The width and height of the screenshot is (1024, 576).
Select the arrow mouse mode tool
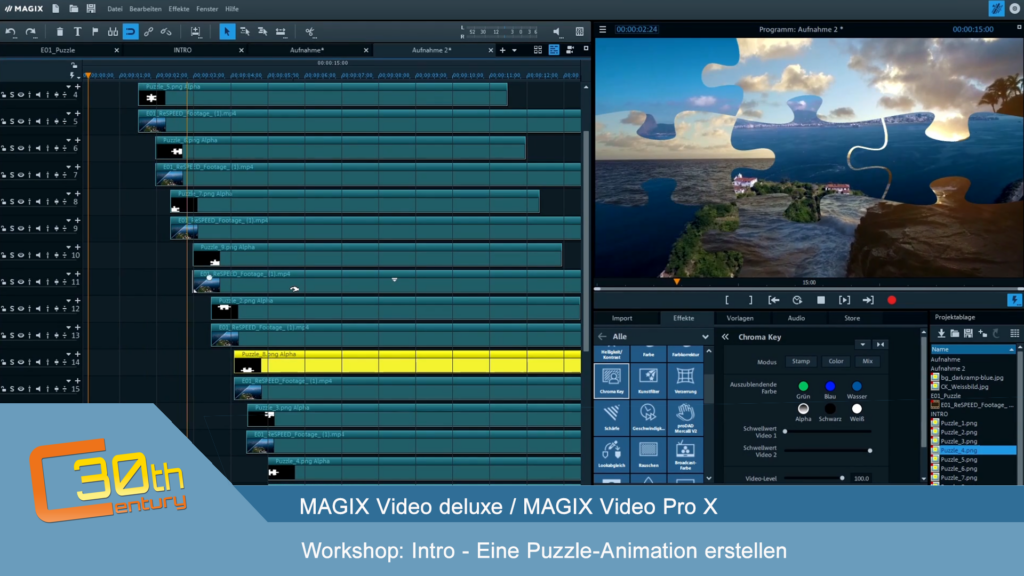point(227,31)
